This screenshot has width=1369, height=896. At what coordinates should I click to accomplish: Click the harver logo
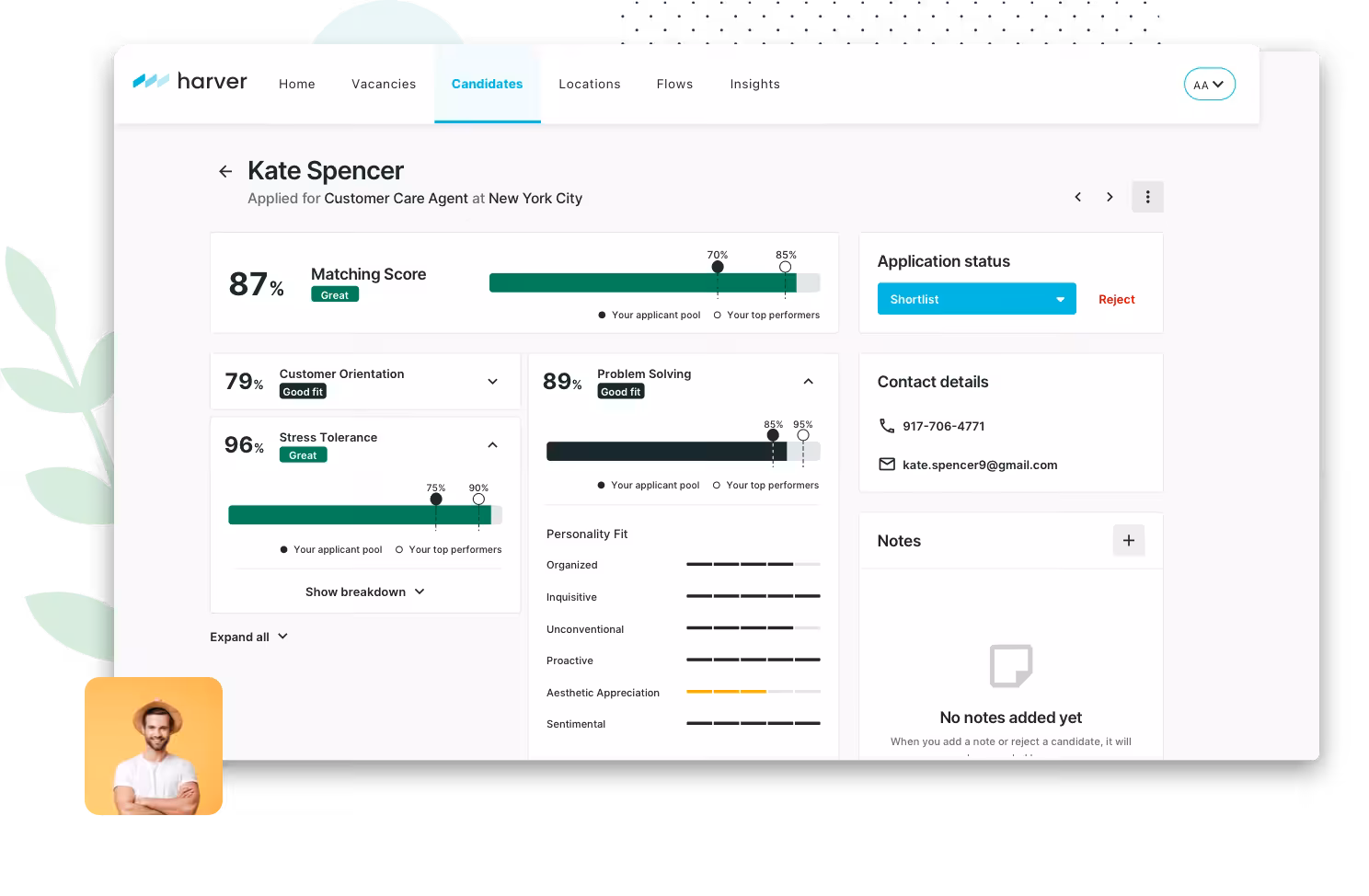point(190,82)
